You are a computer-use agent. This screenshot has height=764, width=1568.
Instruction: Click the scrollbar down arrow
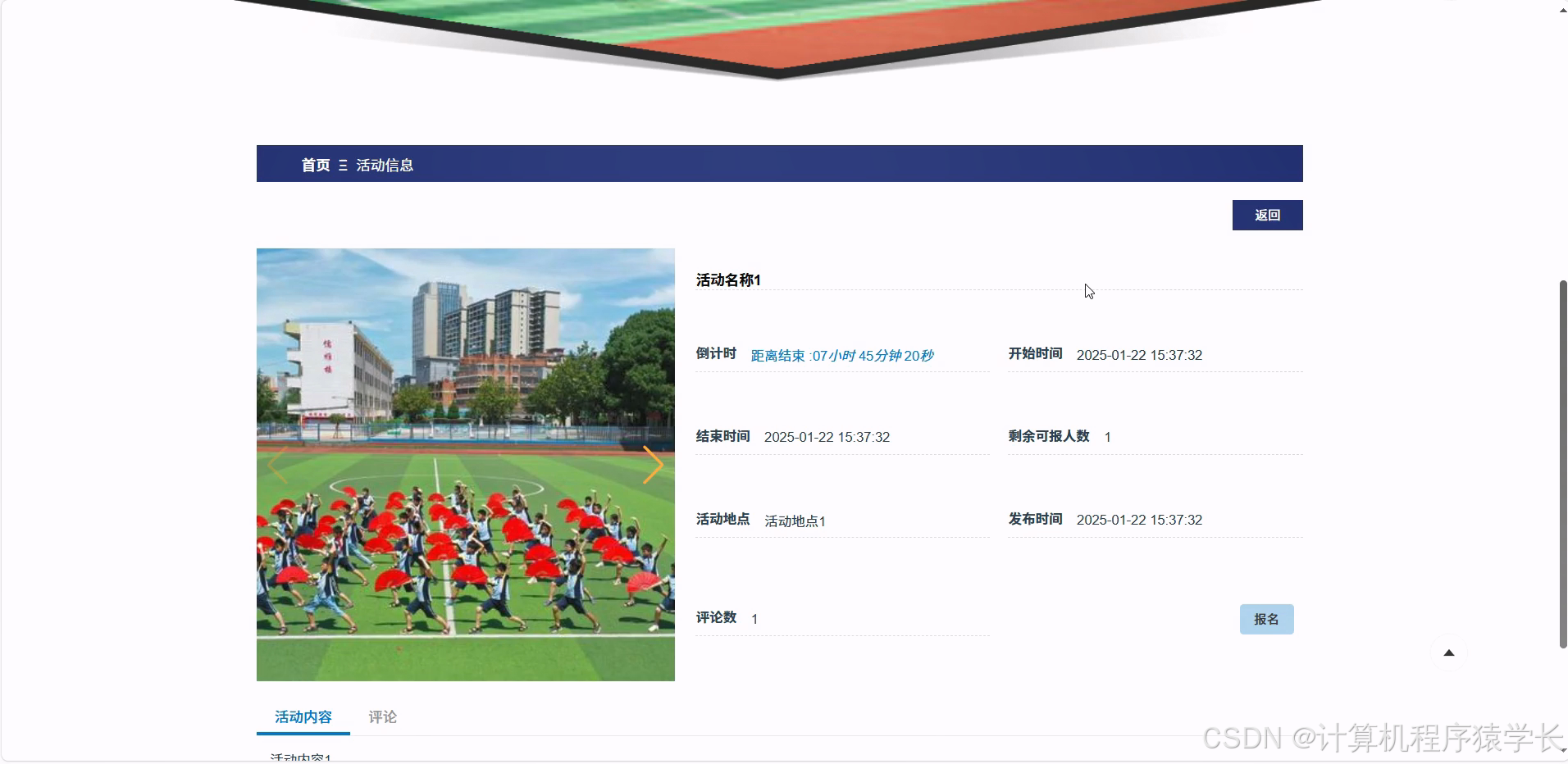click(x=1561, y=756)
